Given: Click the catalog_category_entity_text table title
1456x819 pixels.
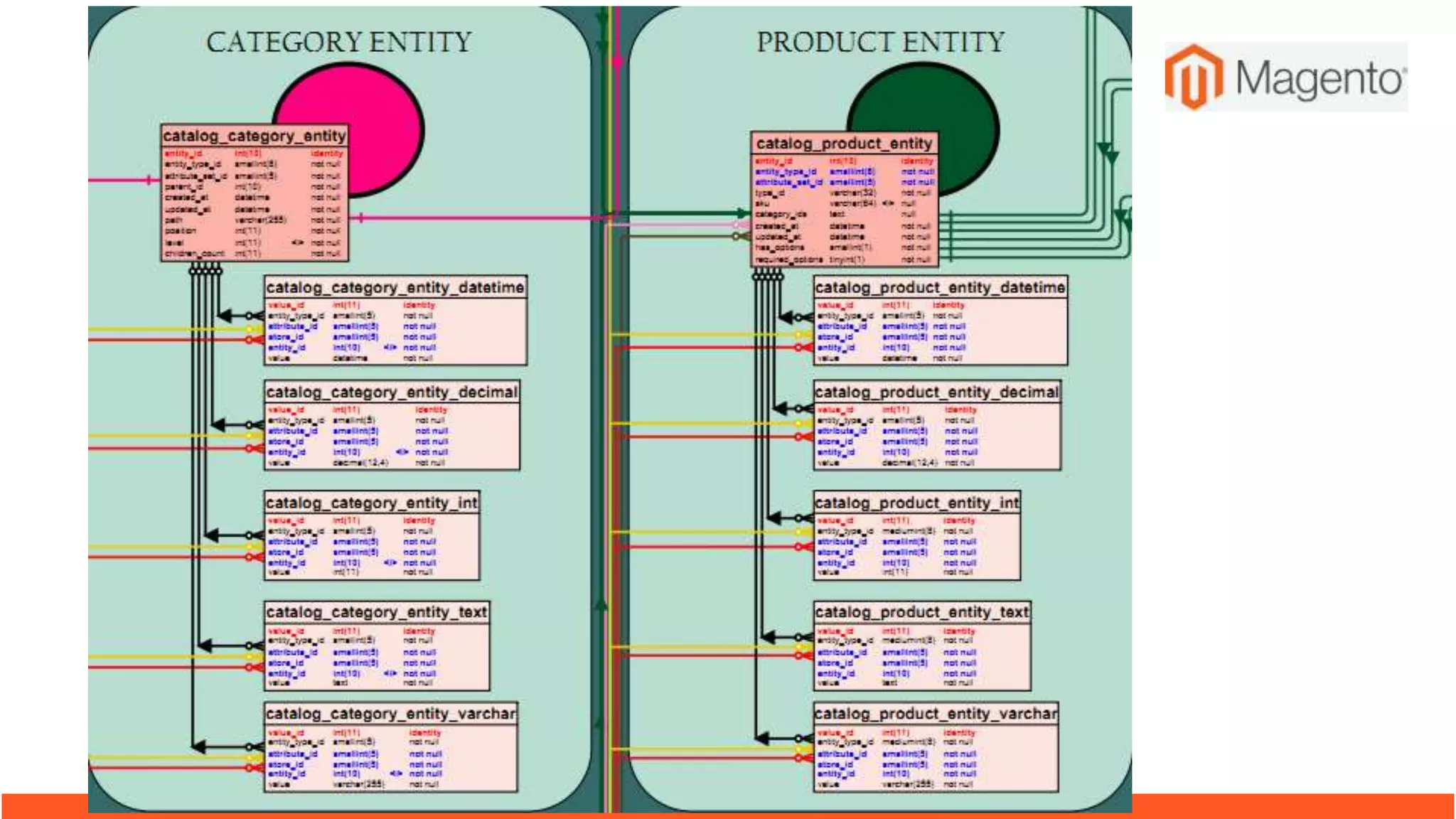Looking at the screenshot, I should (x=376, y=612).
